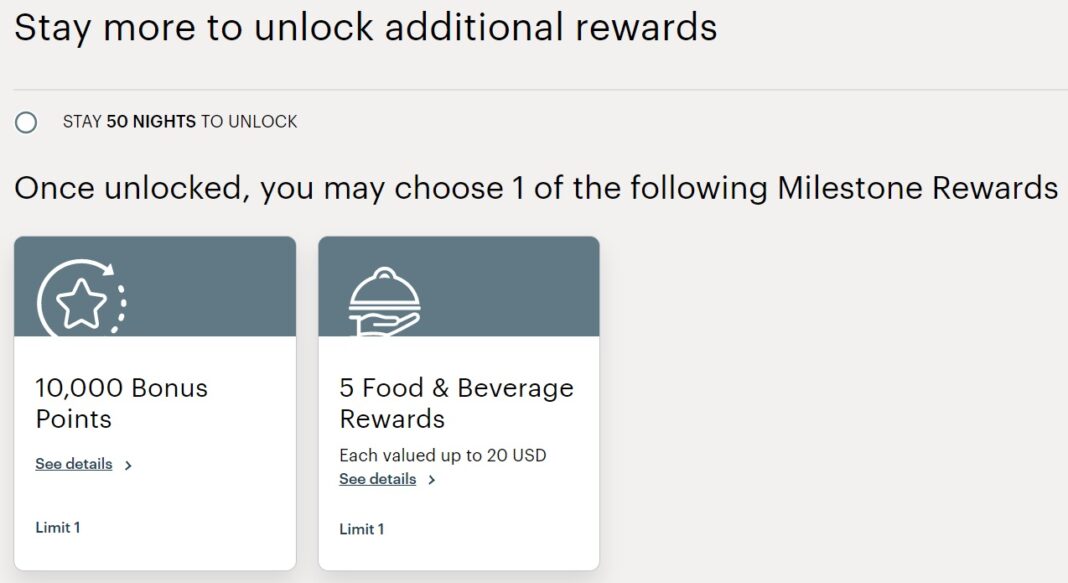Expand the chevron next to Bonus Points See details
The width and height of the screenshot is (1068, 583).
pos(126,464)
